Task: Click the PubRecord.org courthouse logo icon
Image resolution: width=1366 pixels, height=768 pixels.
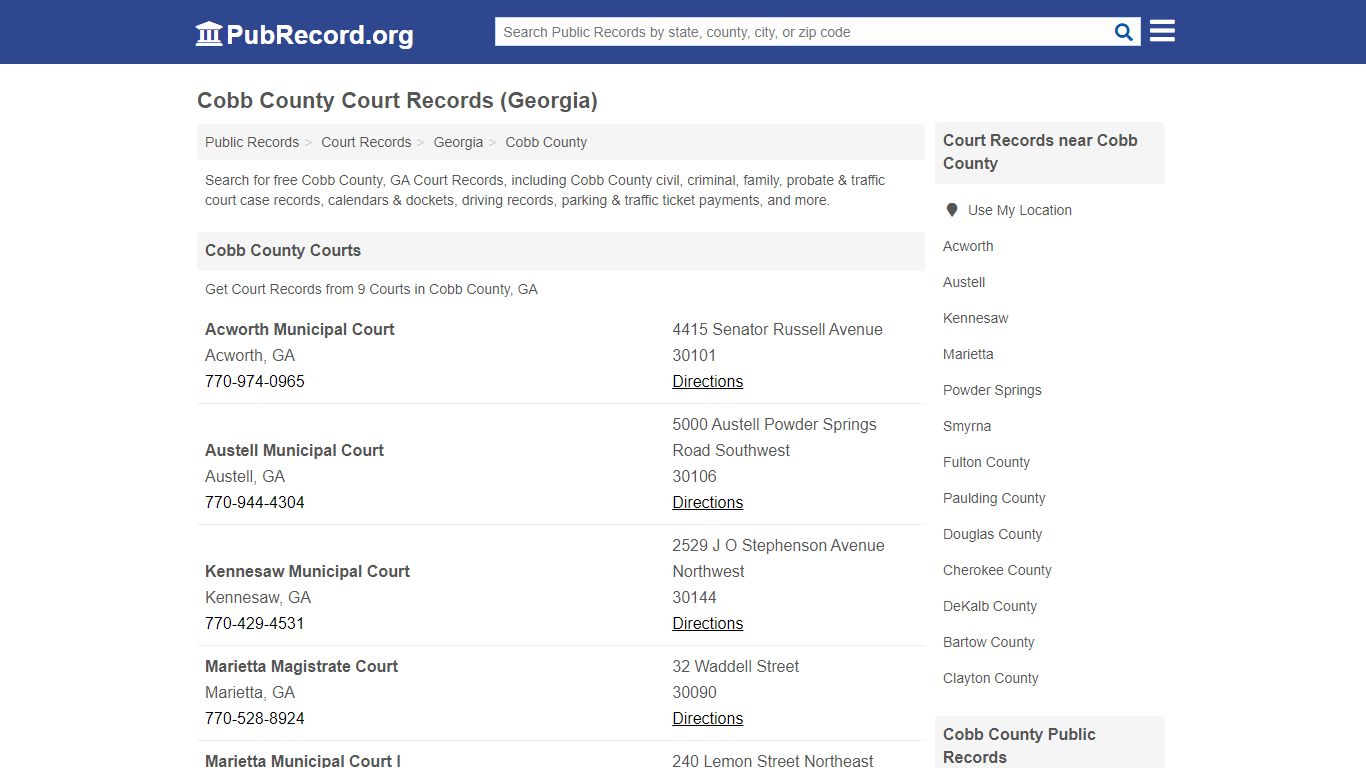Action: click(x=209, y=34)
